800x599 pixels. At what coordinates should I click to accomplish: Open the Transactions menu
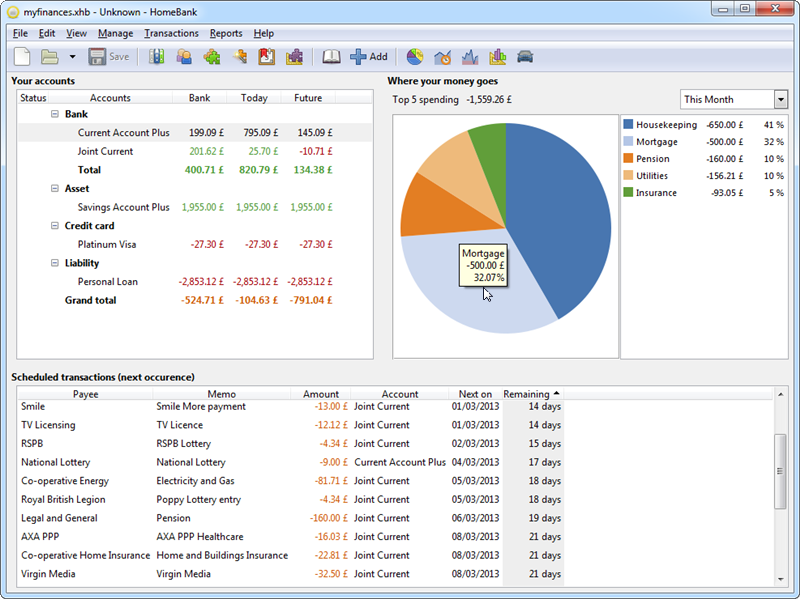pos(171,33)
